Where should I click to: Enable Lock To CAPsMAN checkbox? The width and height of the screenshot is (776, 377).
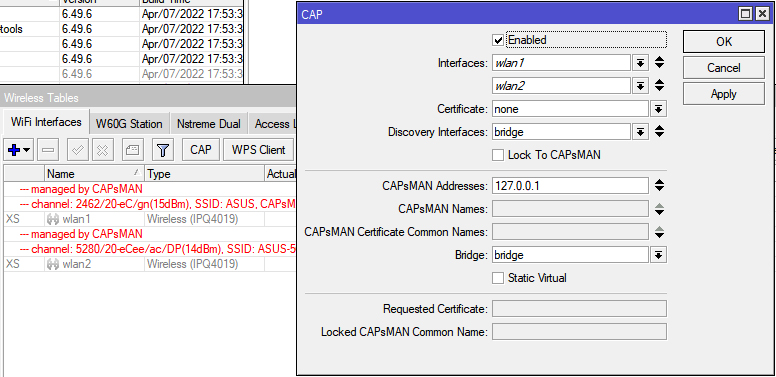498,155
